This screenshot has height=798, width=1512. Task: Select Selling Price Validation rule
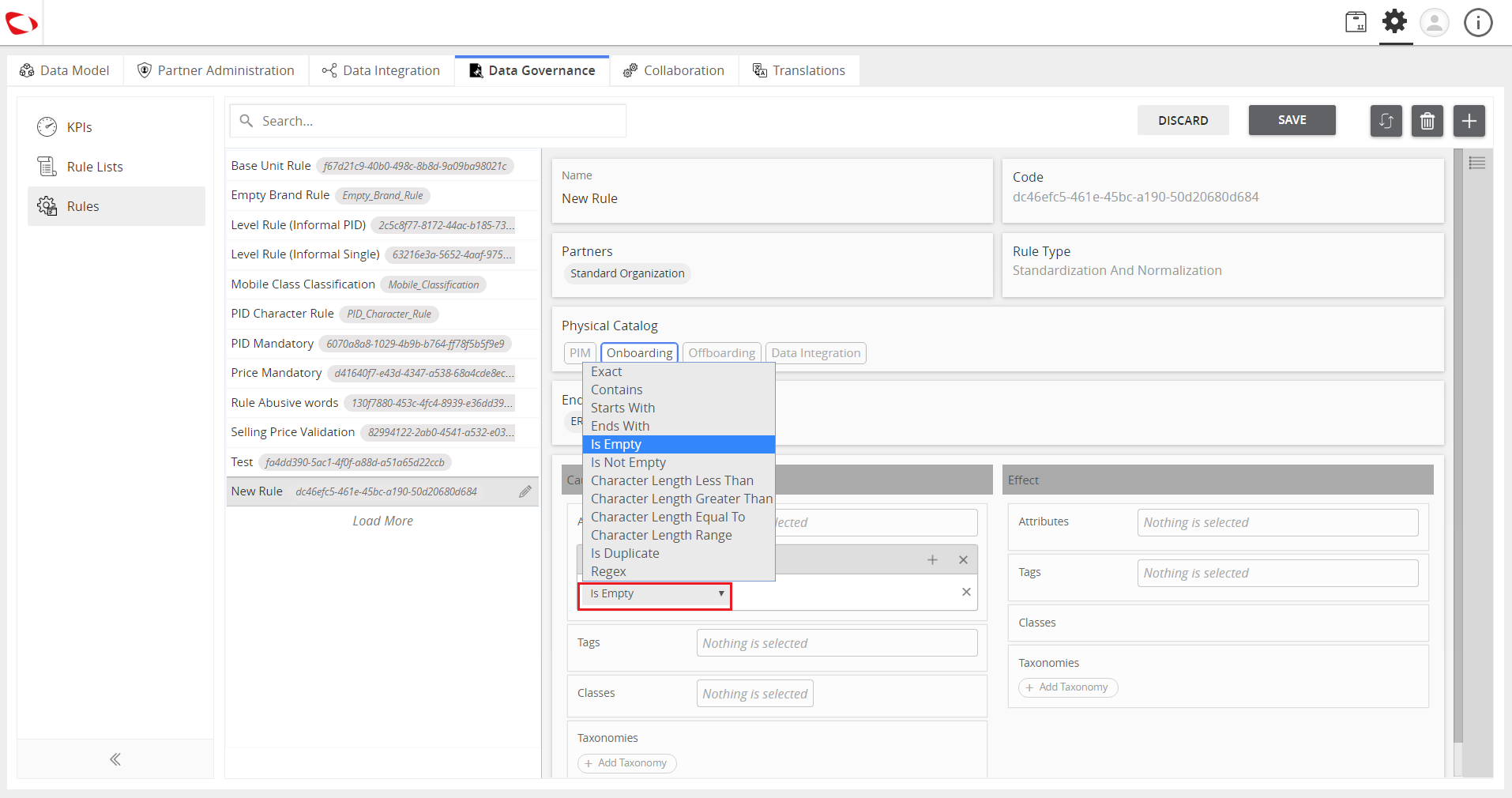382,432
